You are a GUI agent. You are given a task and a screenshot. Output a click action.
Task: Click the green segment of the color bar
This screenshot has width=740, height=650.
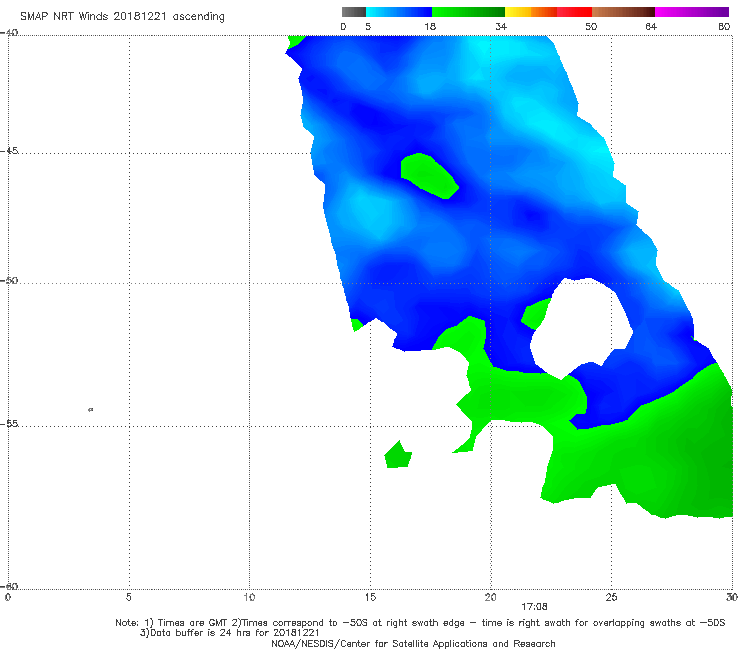click(x=468, y=12)
